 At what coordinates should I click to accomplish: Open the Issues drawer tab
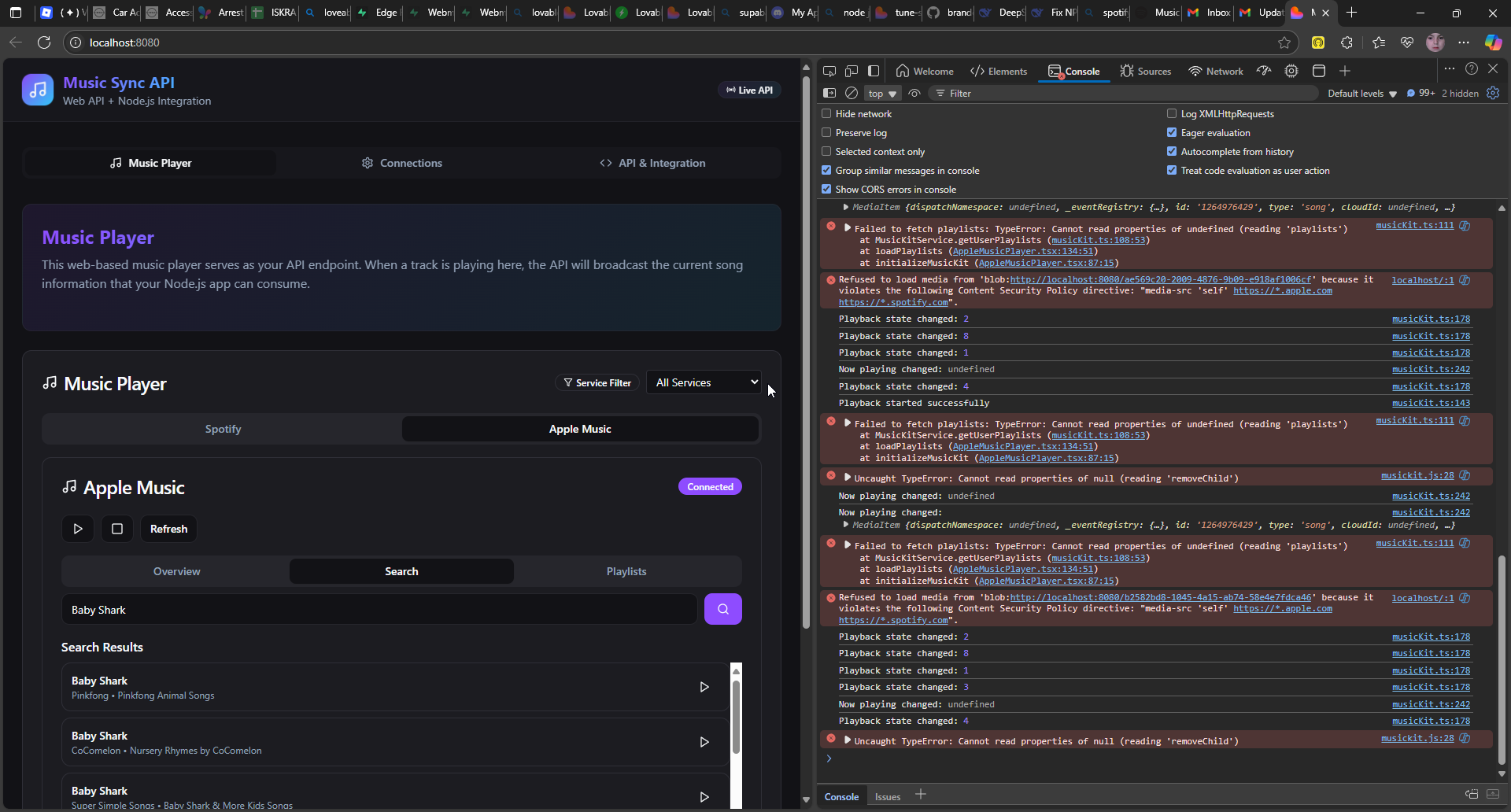(x=888, y=796)
